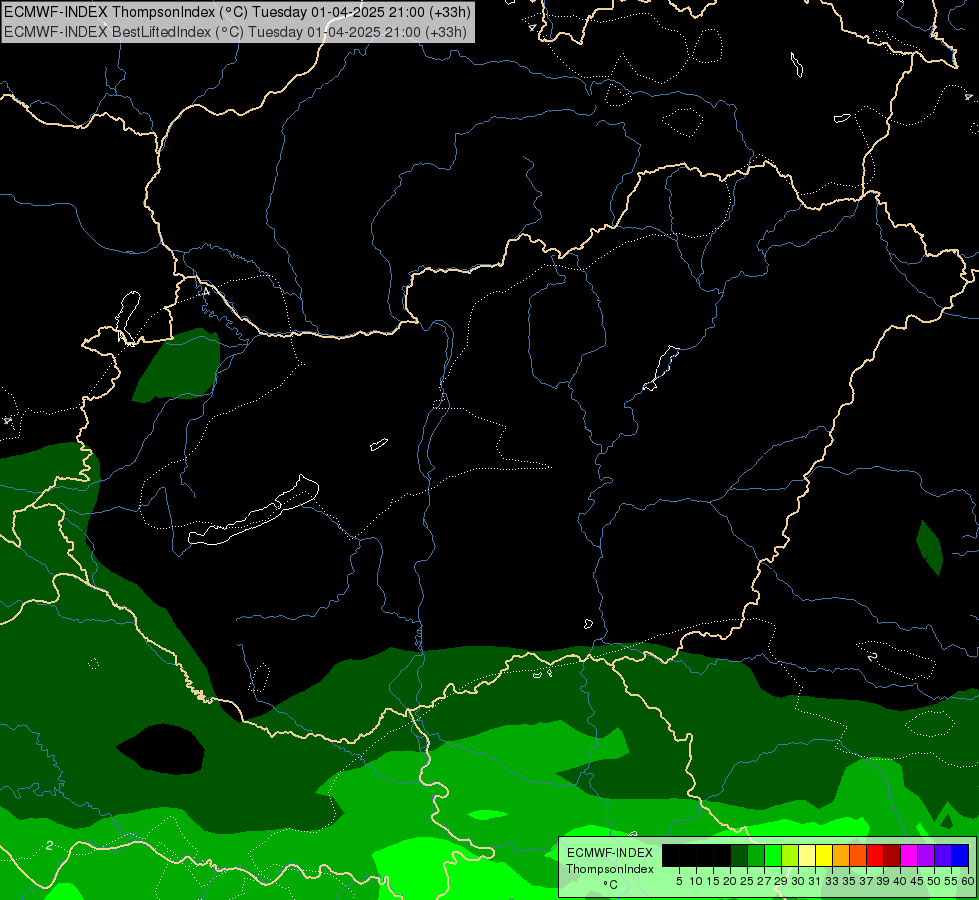This screenshot has width=979, height=900.
Task: Click the legend scale value 60
Action: [x=968, y=881]
